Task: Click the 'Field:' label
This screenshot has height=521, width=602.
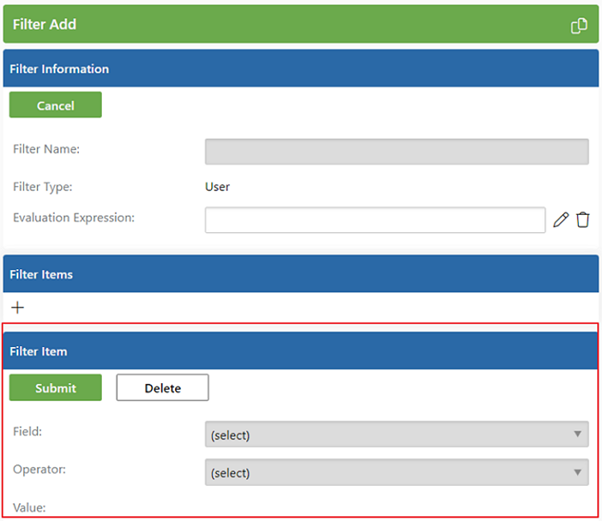Action: [28, 432]
